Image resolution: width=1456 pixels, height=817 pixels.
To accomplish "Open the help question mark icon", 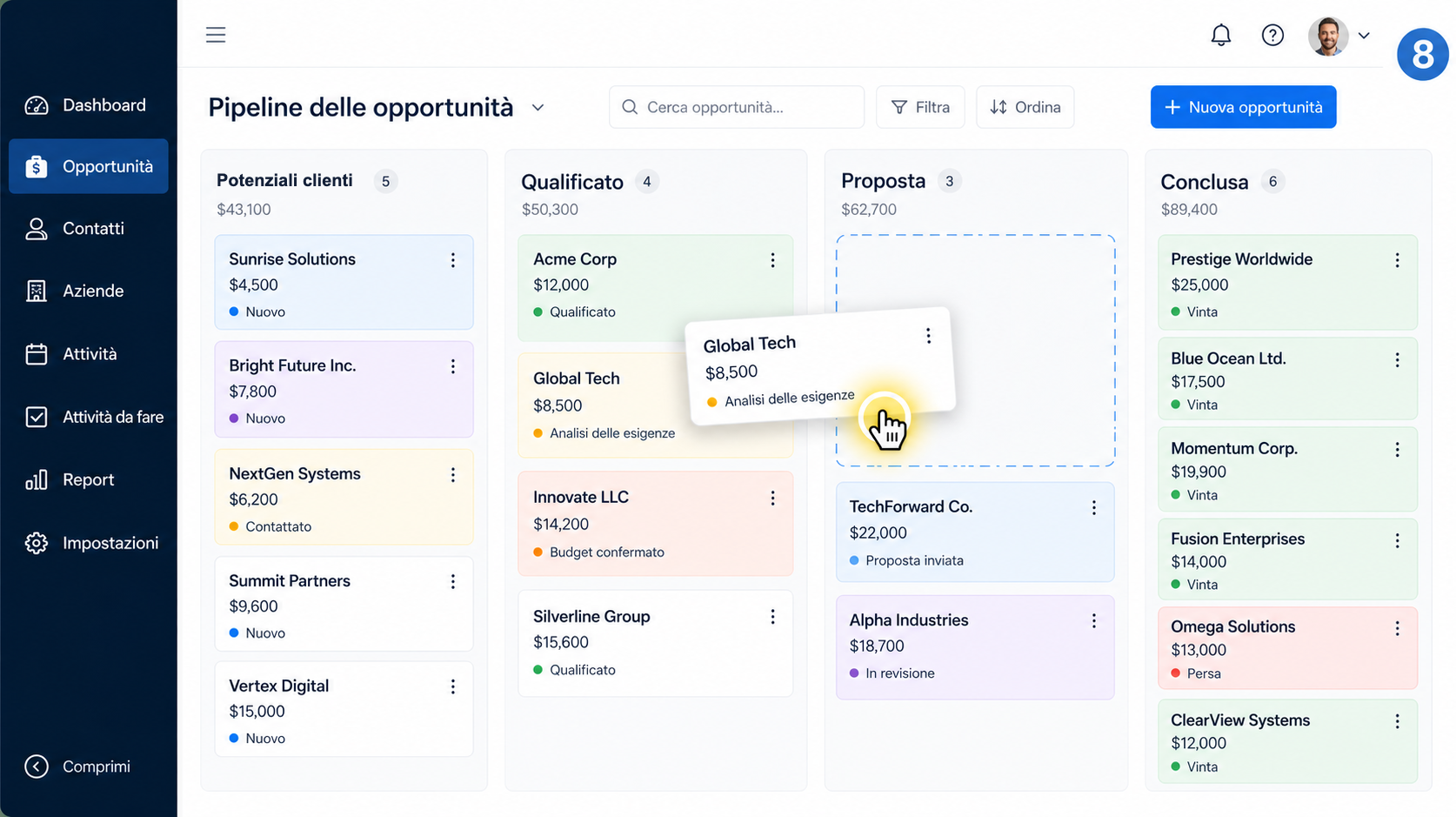I will pos(1272,35).
